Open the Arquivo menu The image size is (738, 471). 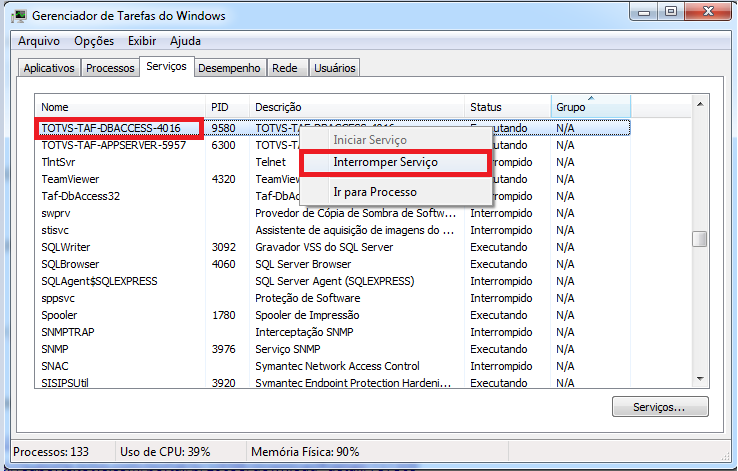pyautogui.click(x=39, y=41)
